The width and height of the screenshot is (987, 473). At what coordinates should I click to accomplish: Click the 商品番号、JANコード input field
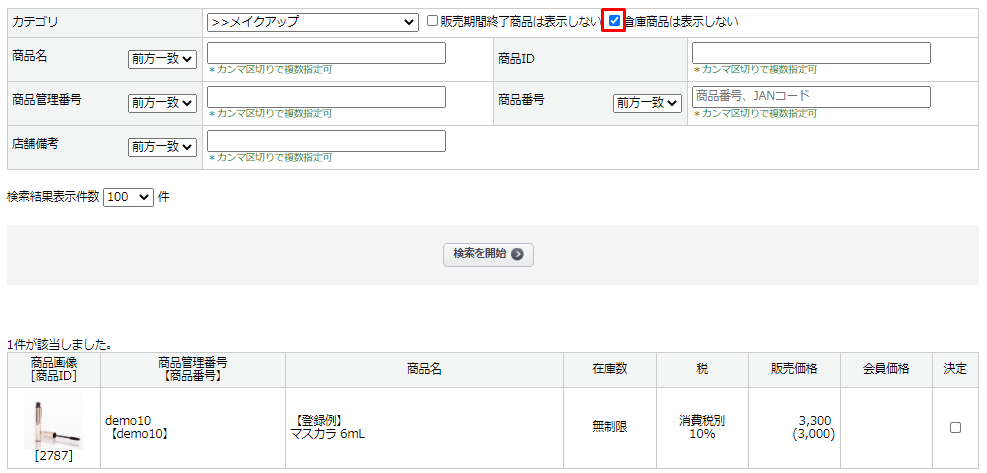(x=811, y=97)
